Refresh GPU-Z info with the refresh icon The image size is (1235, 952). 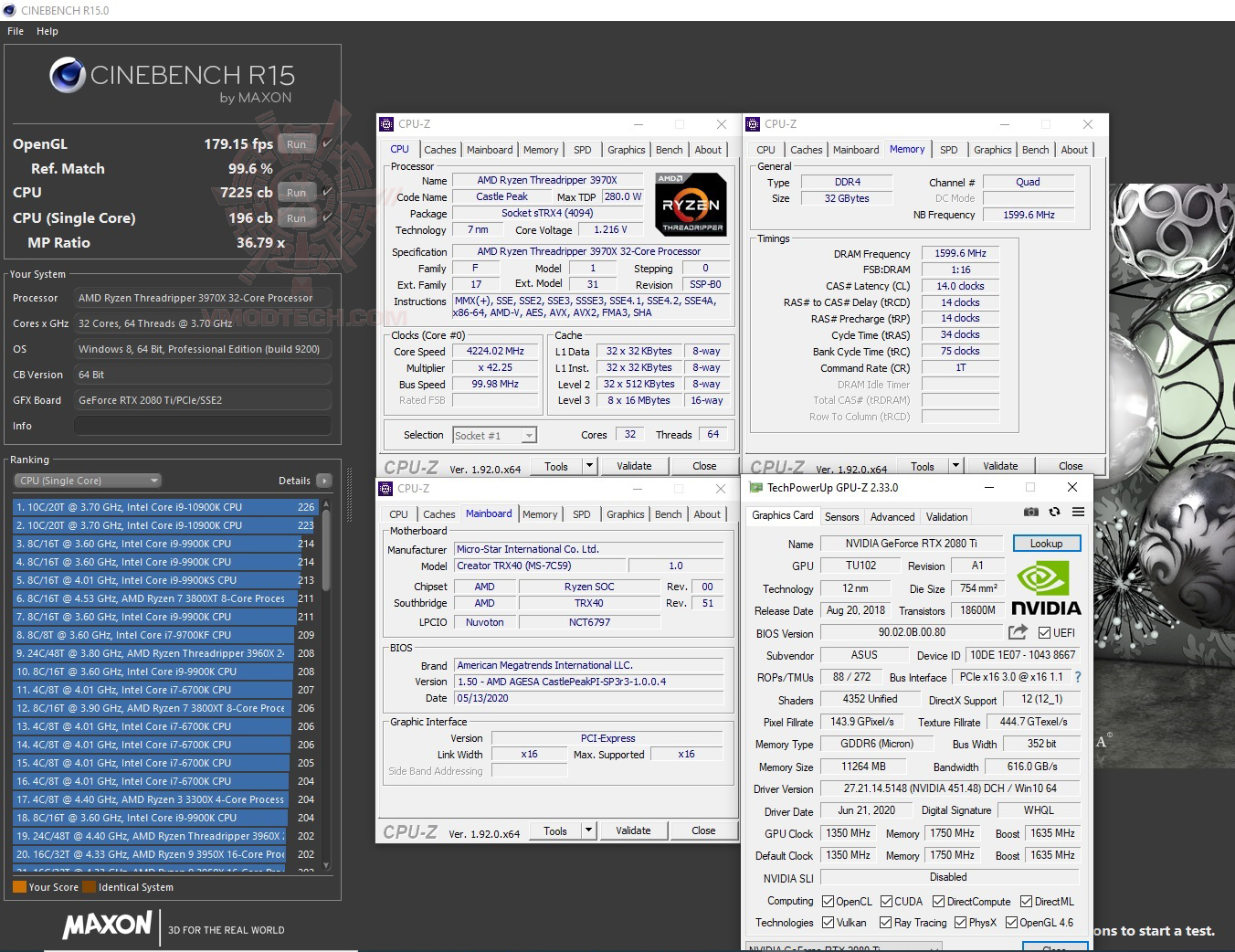(1055, 513)
